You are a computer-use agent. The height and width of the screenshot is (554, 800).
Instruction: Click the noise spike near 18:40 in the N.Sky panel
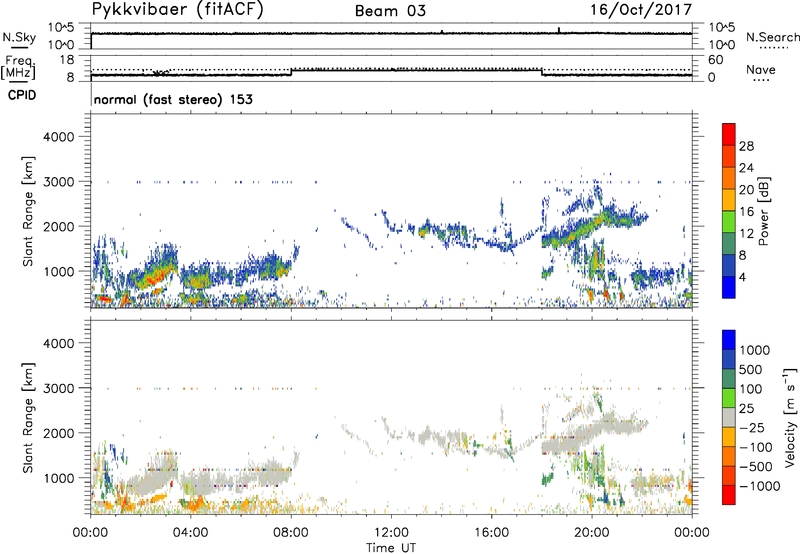coord(559,30)
